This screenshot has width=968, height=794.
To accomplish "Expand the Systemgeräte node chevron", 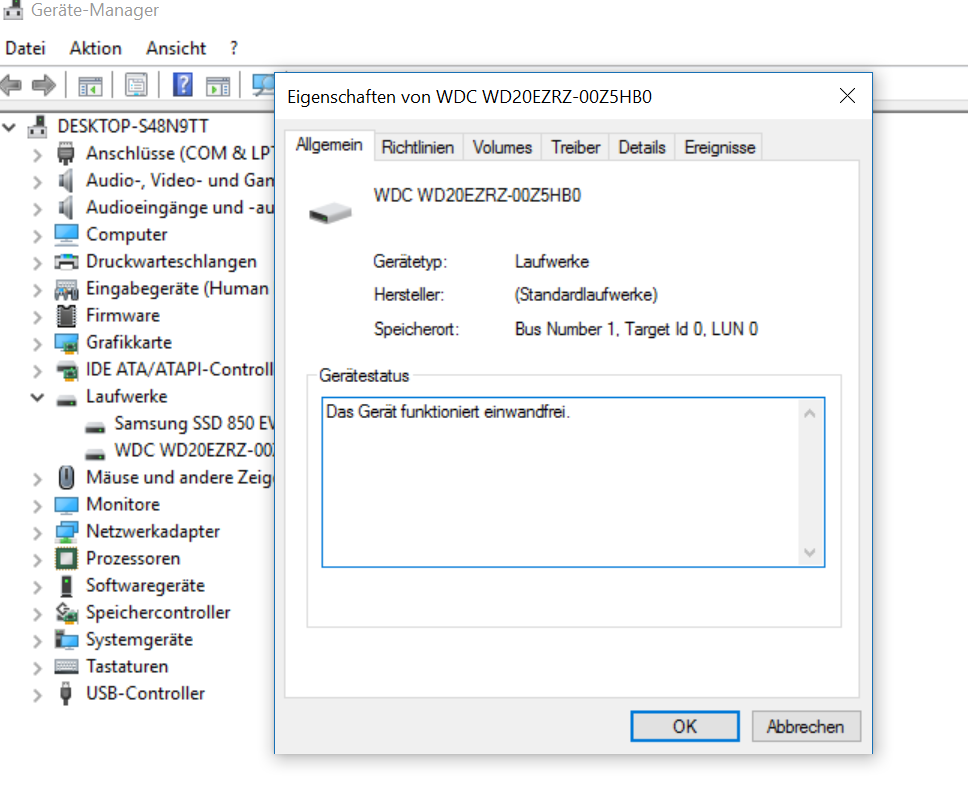I will [x=38, y=641].
